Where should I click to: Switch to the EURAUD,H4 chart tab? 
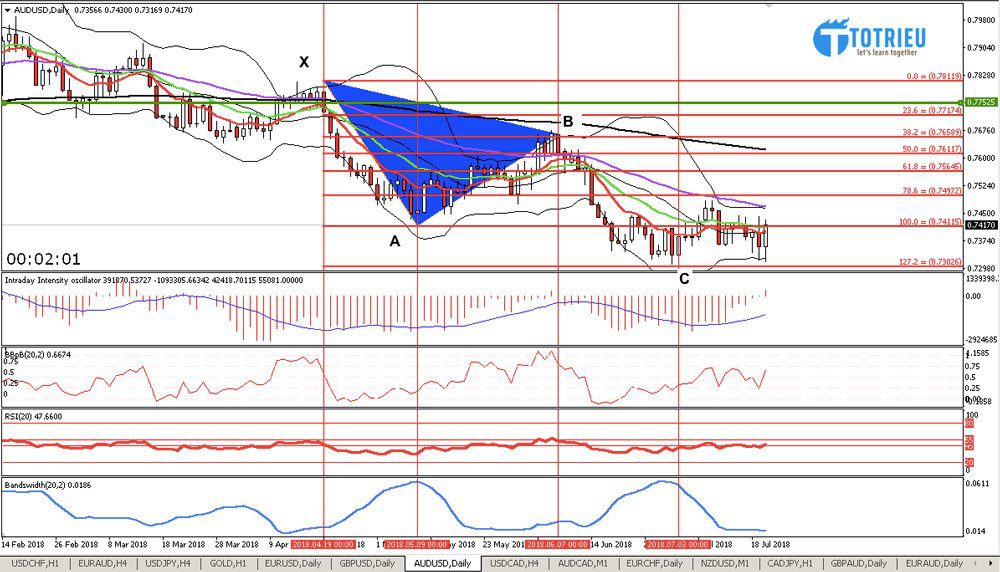(102, 563)
